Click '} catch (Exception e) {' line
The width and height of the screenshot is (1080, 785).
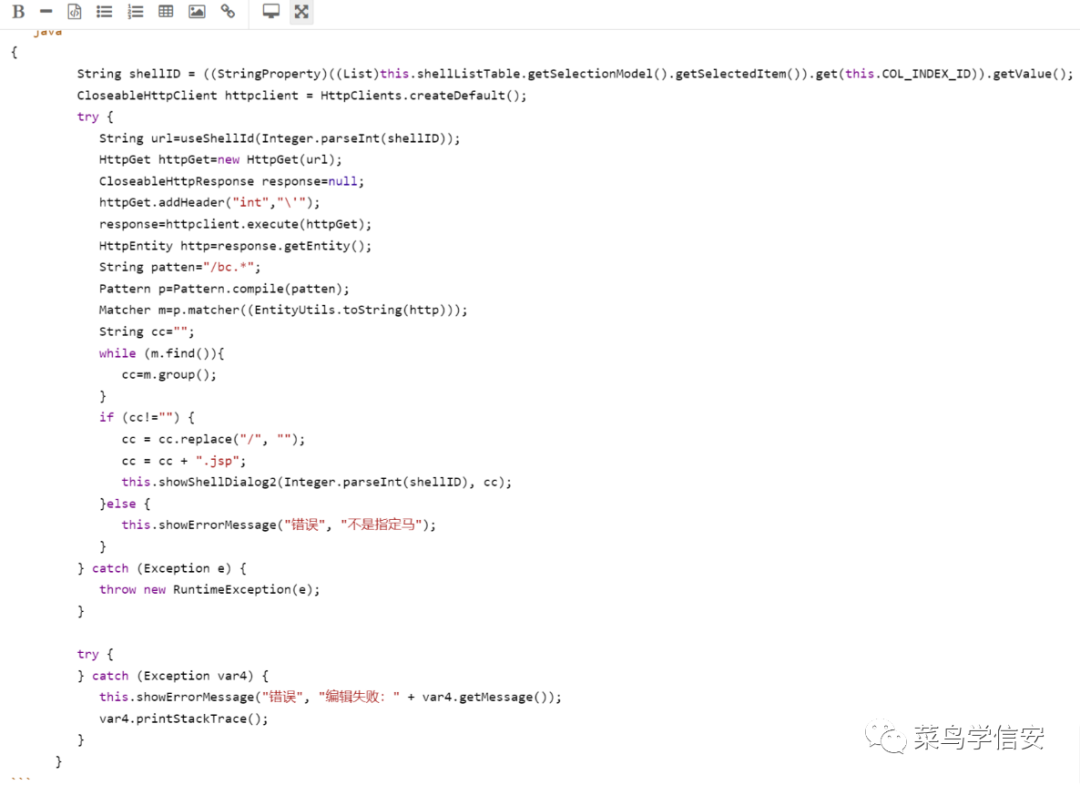click(x=162, y=568)
